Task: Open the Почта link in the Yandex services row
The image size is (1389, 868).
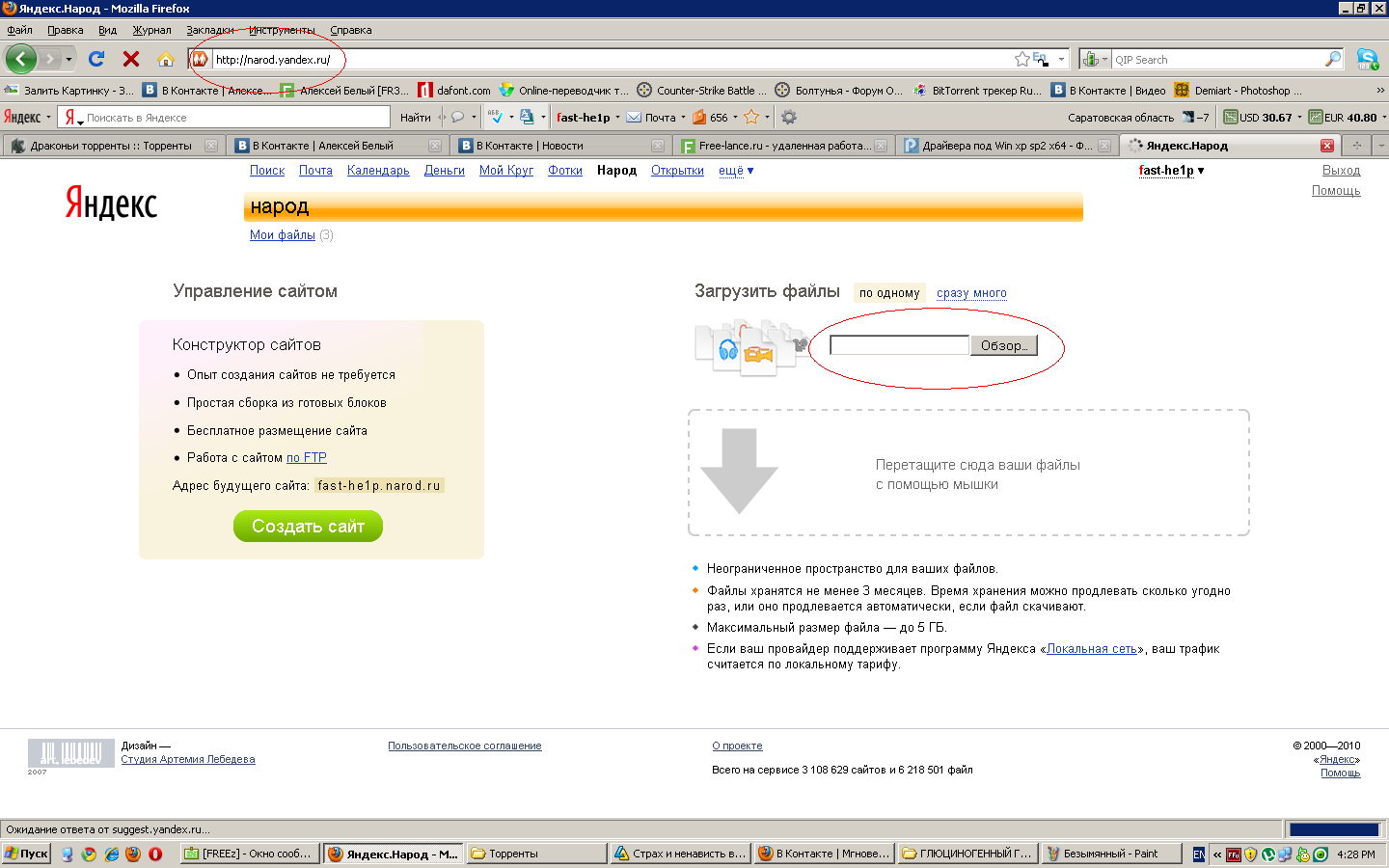Action: (315, 171)
